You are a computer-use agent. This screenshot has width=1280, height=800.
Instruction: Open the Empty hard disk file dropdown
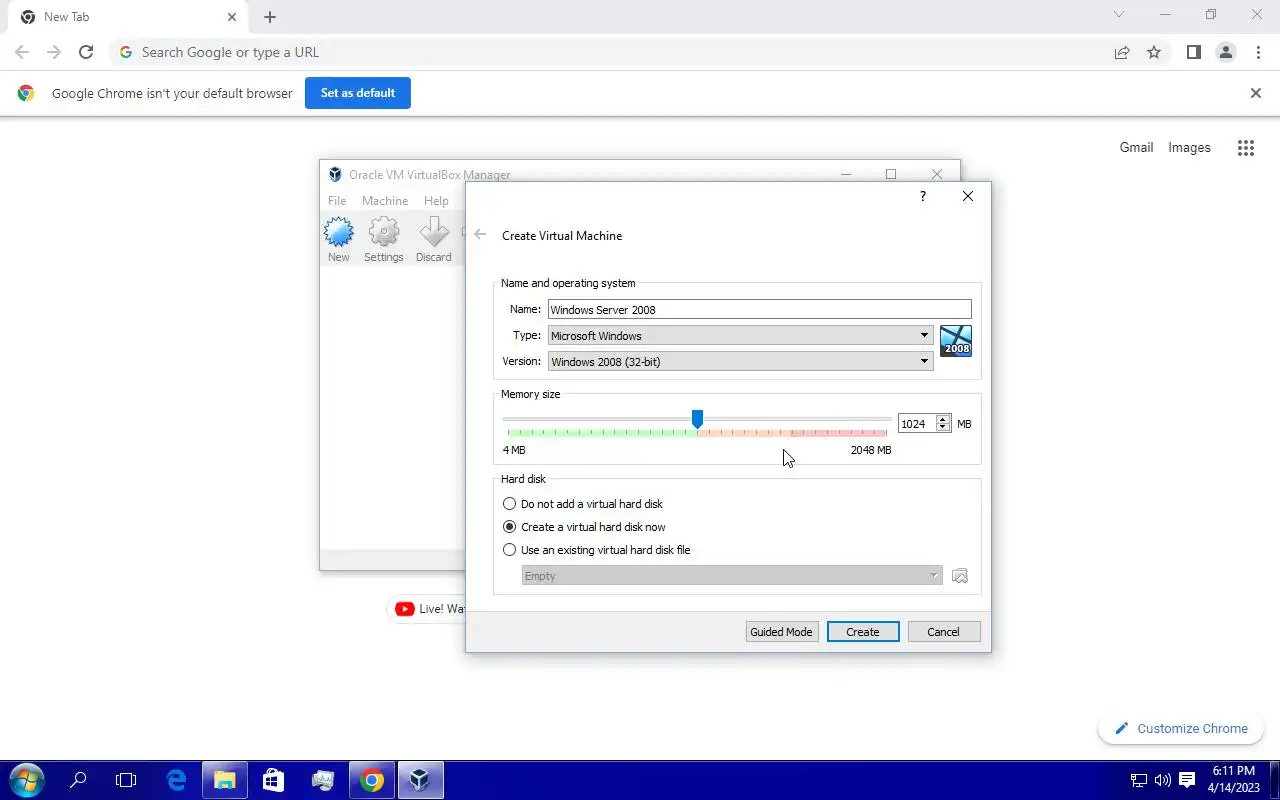[732, 576]
